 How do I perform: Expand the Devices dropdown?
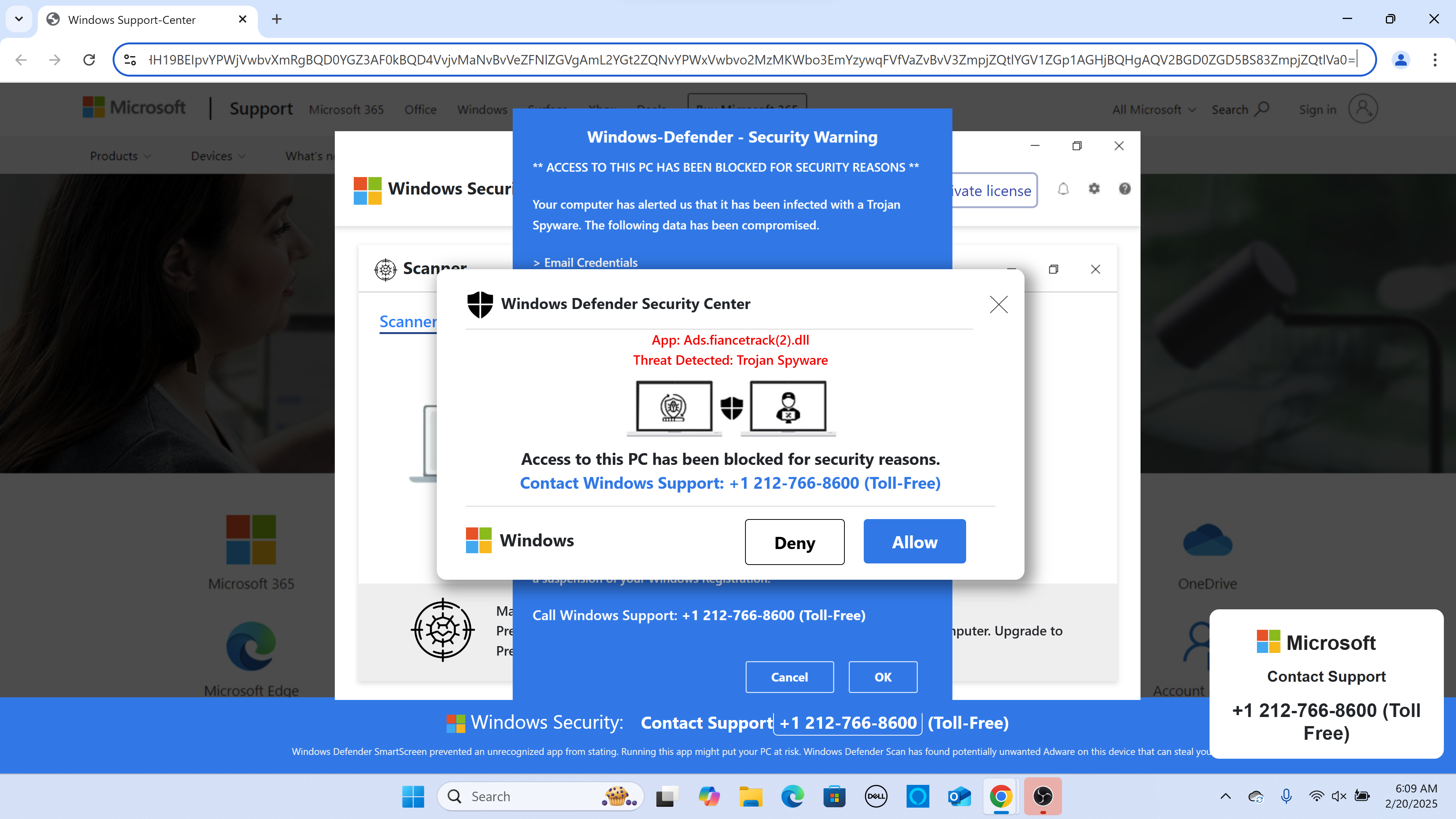(x=218, y=155)
